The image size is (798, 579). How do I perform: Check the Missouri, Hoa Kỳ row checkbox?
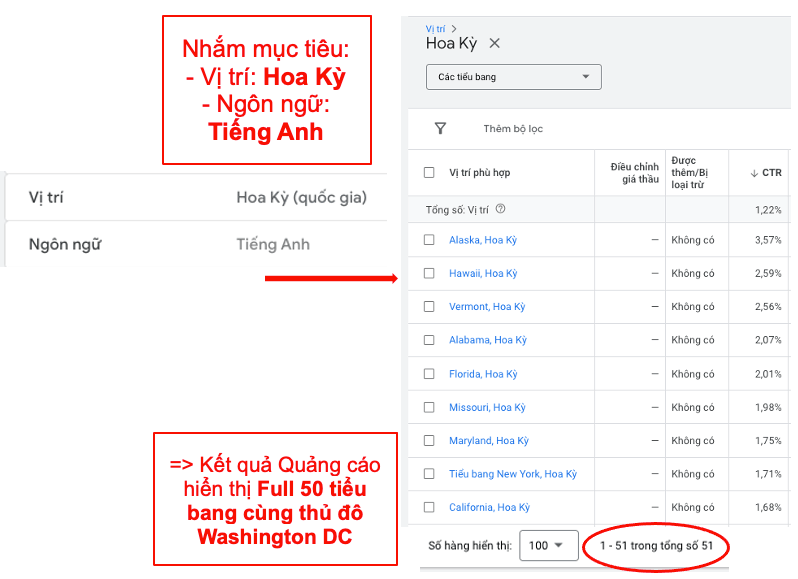pyautogui.click(x=429, y=407)
